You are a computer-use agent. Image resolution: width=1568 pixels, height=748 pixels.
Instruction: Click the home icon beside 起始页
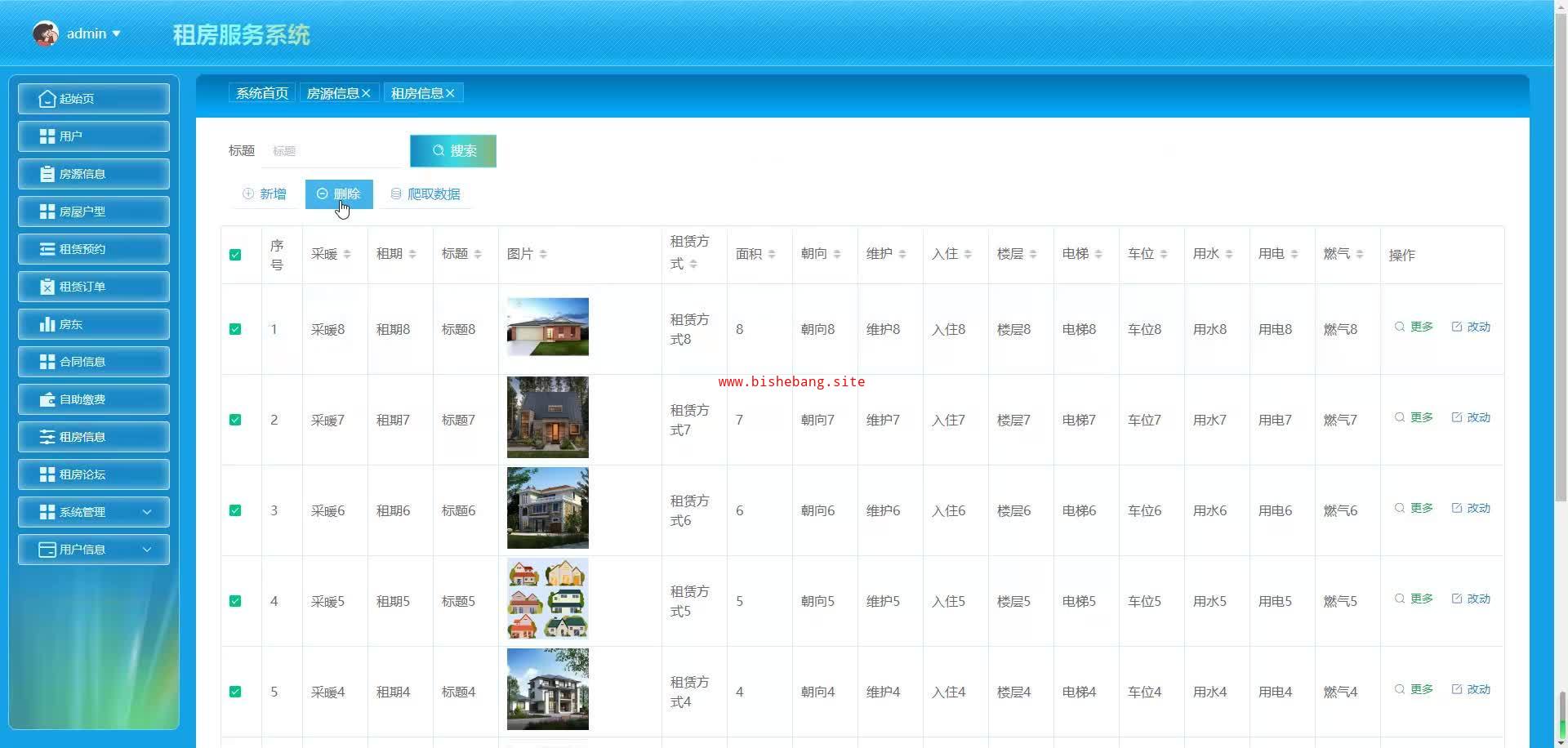tap(47, 99)
